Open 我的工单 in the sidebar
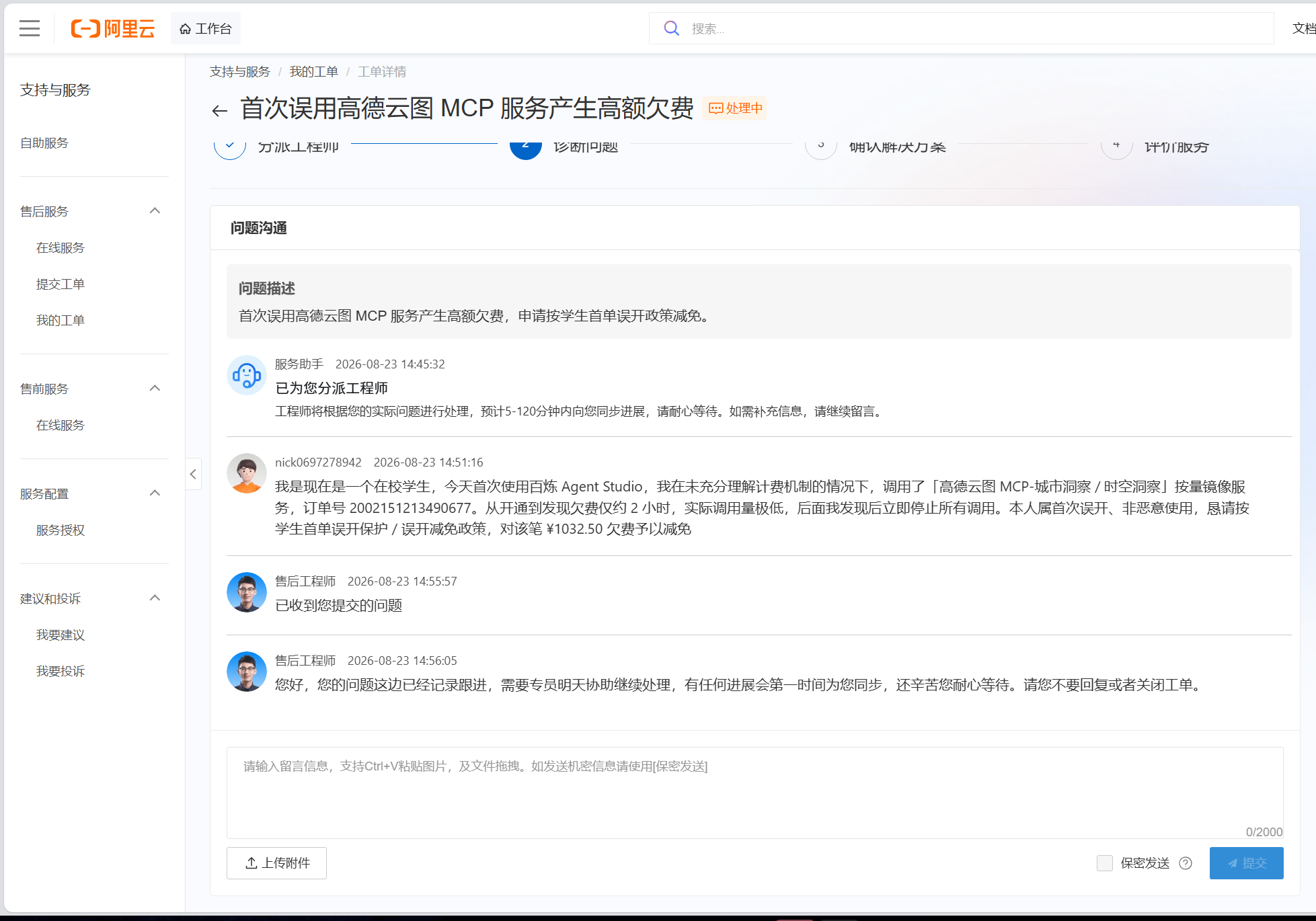Viewport: 1316px width, 921px height. (x=61, y=320)
